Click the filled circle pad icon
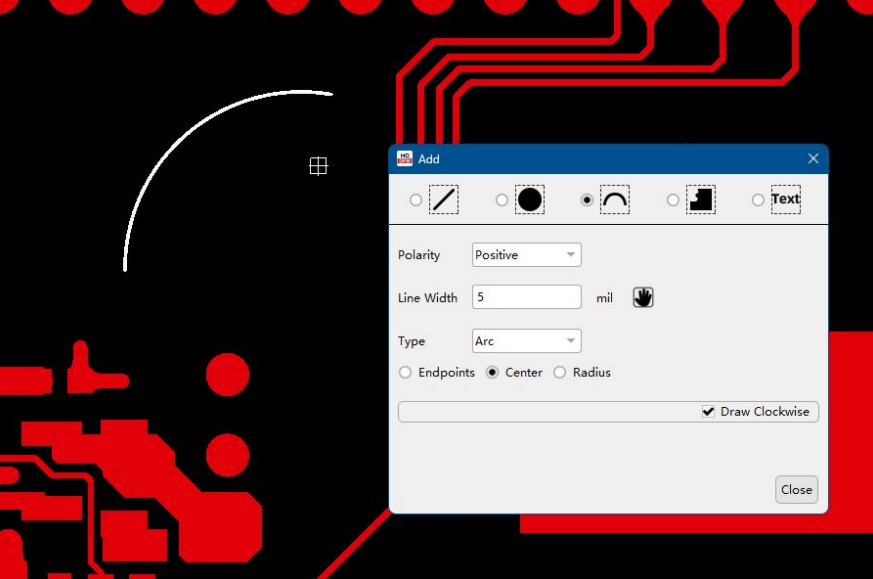 [529, 200]
